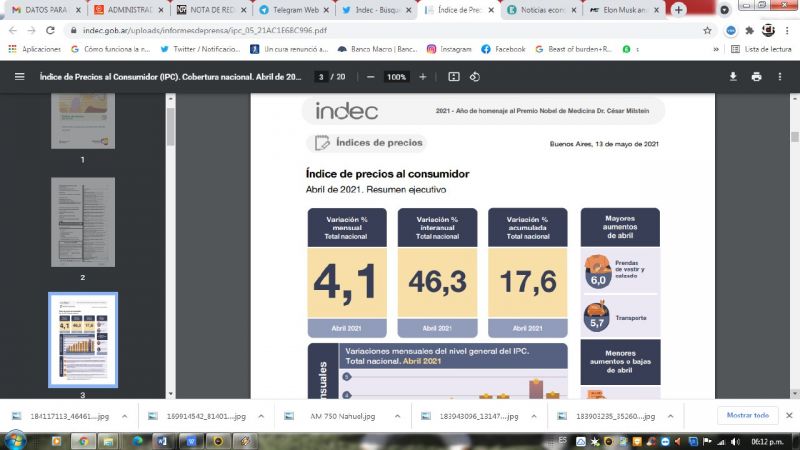This screenshot has height=450, width=800.
Task: Switch to the Elon Musk tab
Action: (624, 10)
